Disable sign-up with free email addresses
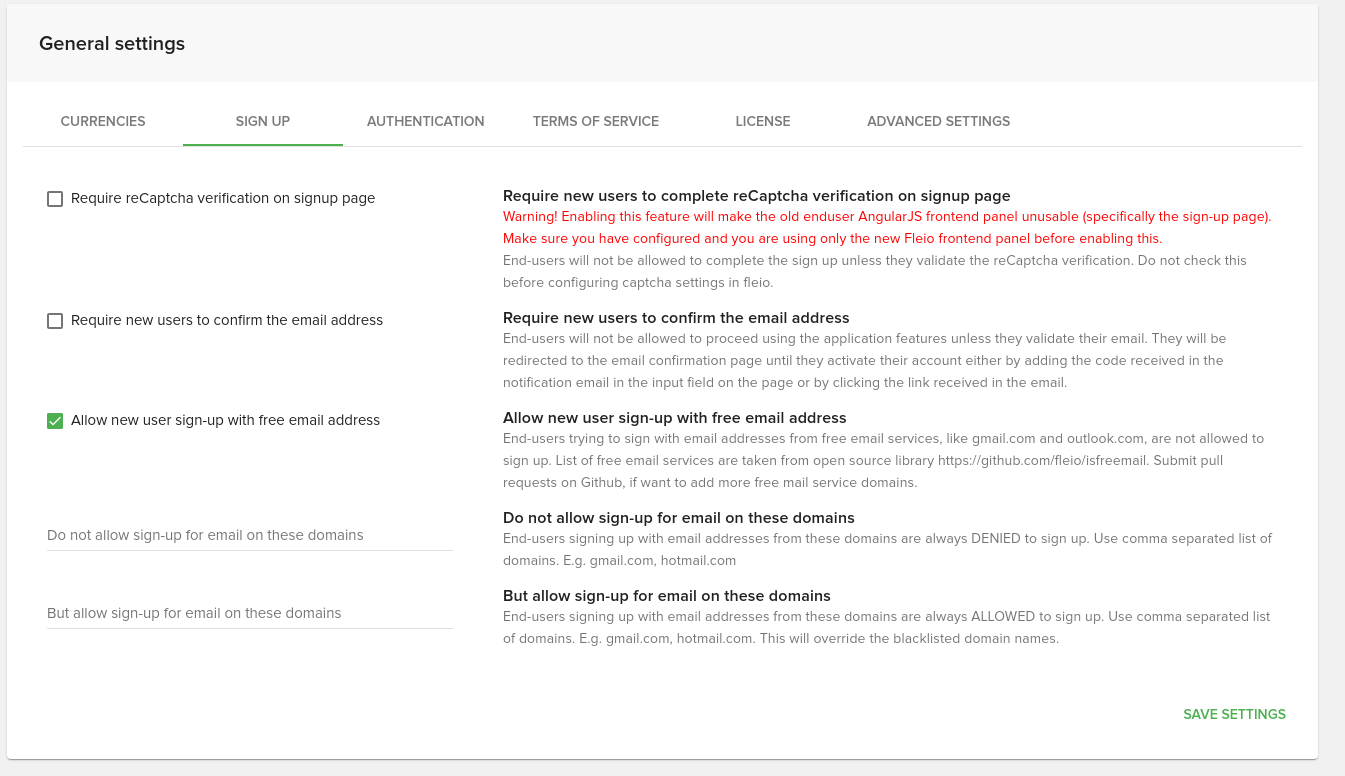This screenshot has width=1345, height=776. (x=55, y=421)
